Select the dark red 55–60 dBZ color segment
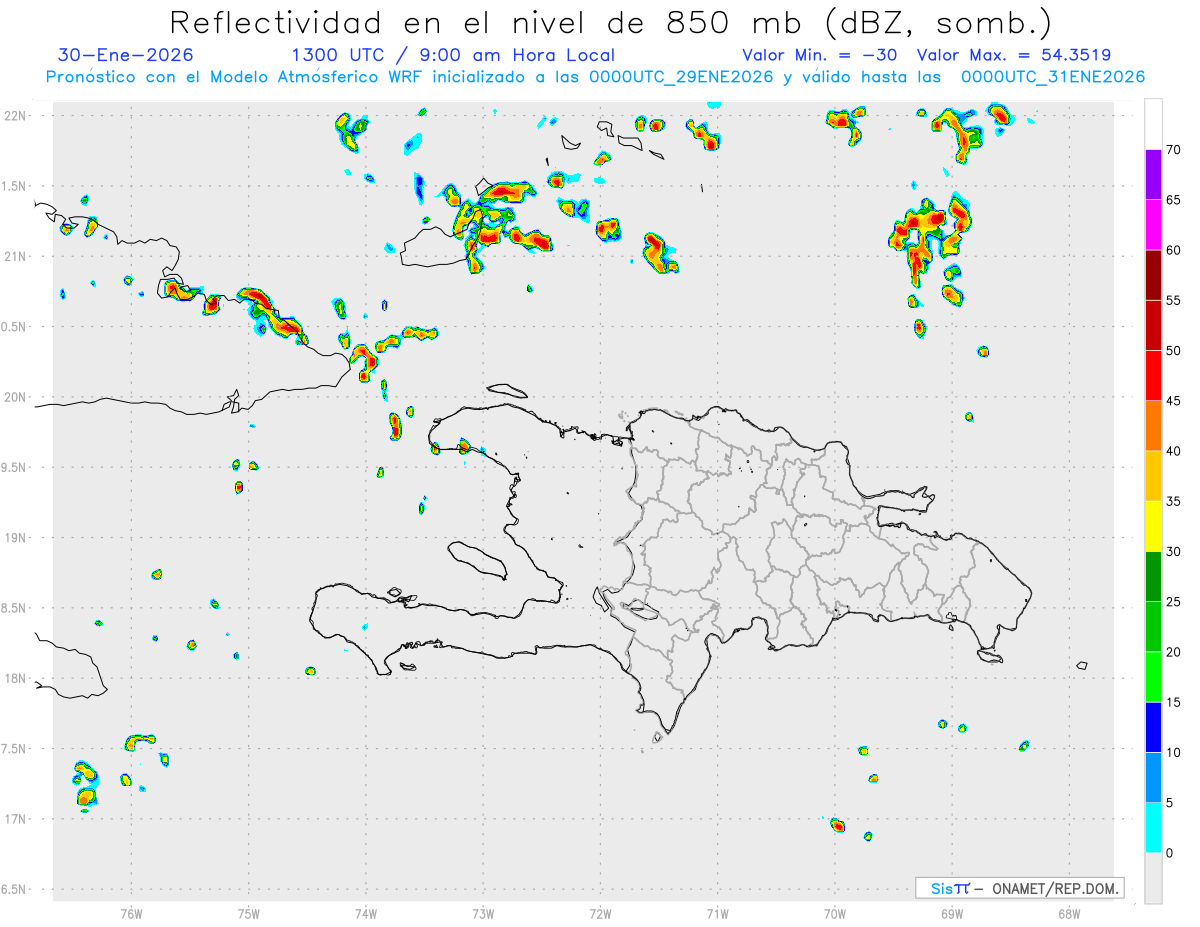This screenshot has width=1200, height=927. (1153, 275)
